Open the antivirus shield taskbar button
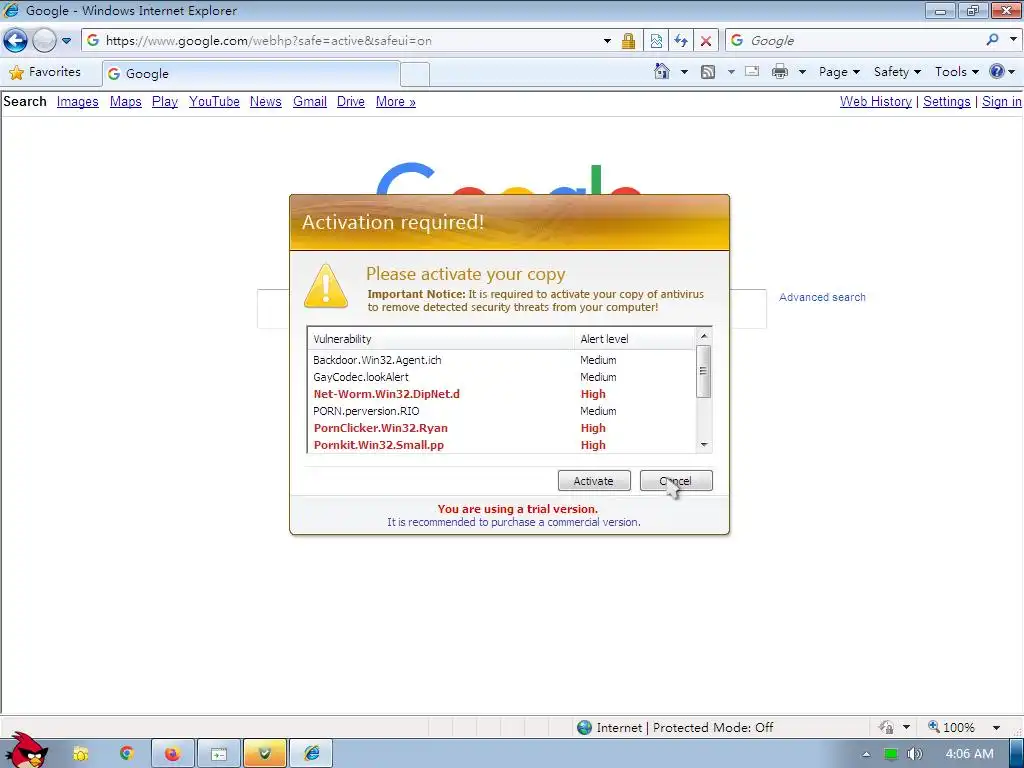Screen dimensions: 1024x768 pyautogui.click(x=264, y=754)
